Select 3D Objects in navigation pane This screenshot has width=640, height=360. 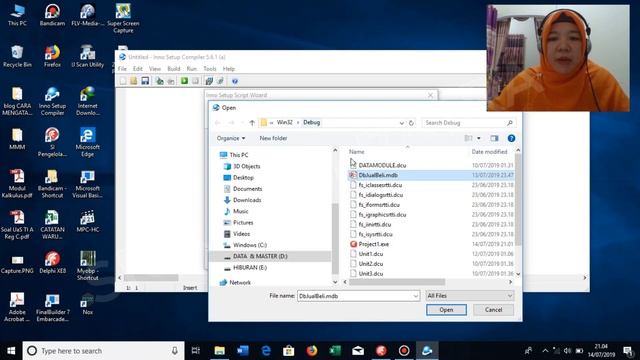click(x=247, y=166)
